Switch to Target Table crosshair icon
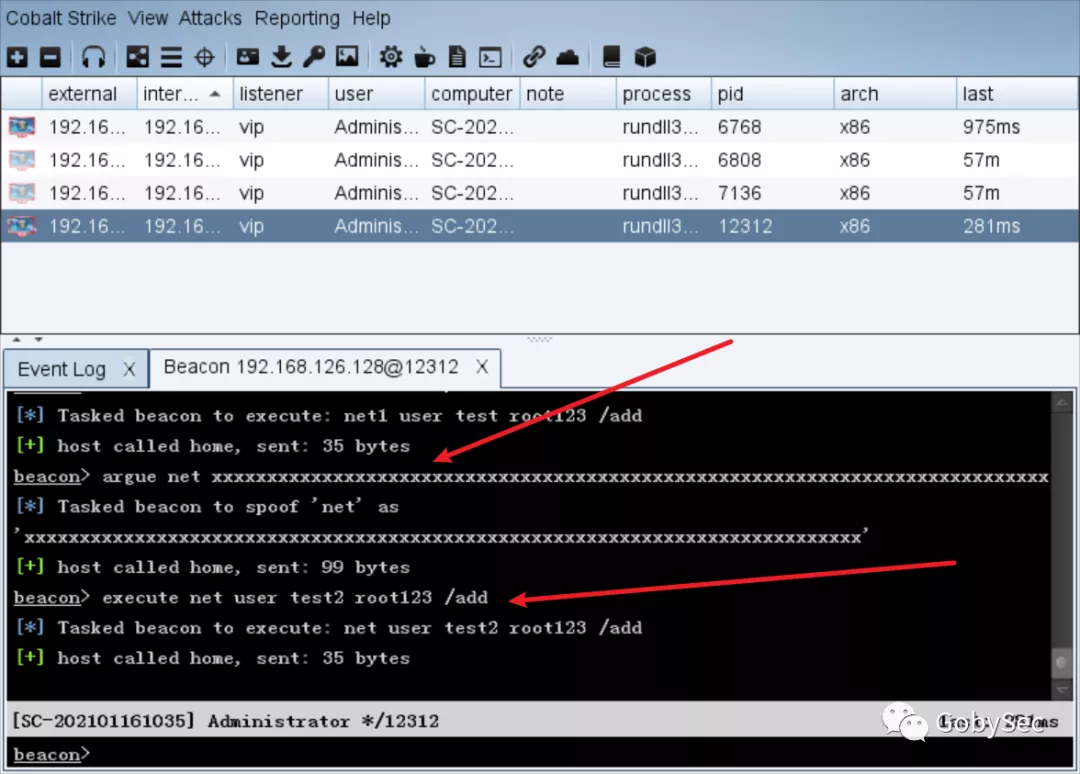The width and height of the screenshot is (1080, 774). pyautogui.click(x=205, y=57)
